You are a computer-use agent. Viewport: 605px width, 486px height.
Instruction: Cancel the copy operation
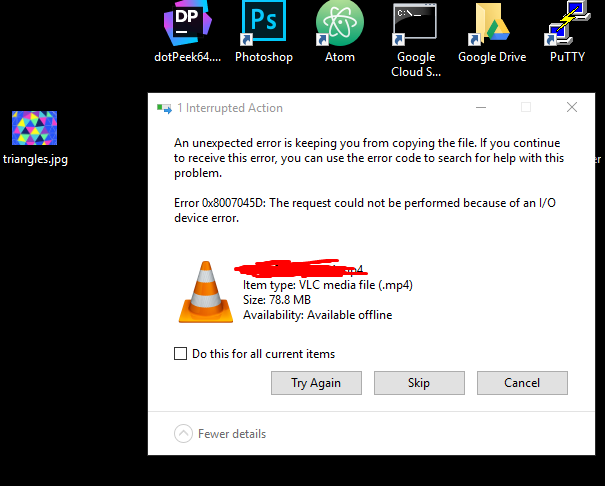[x=522, y=383]
